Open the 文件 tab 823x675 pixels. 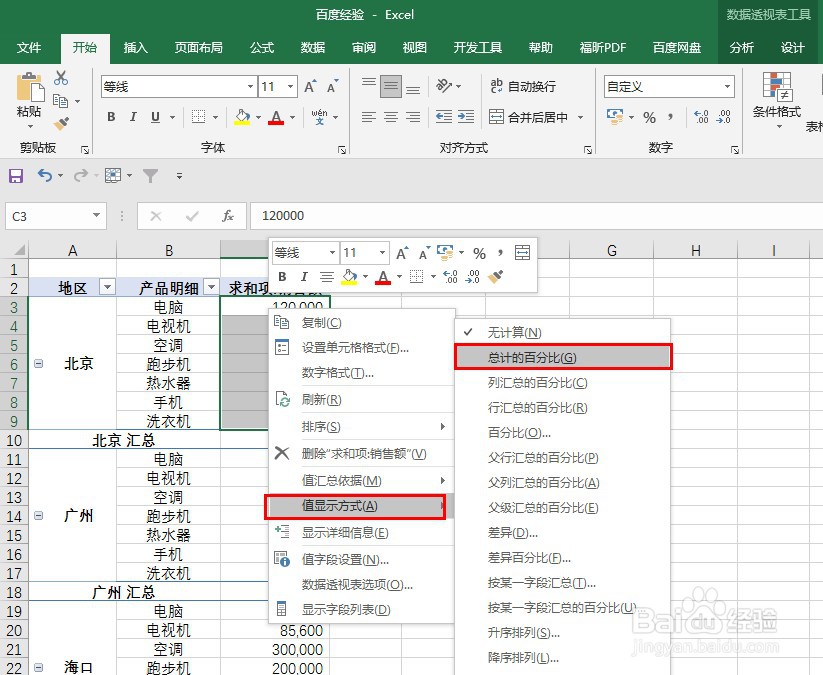29,48
